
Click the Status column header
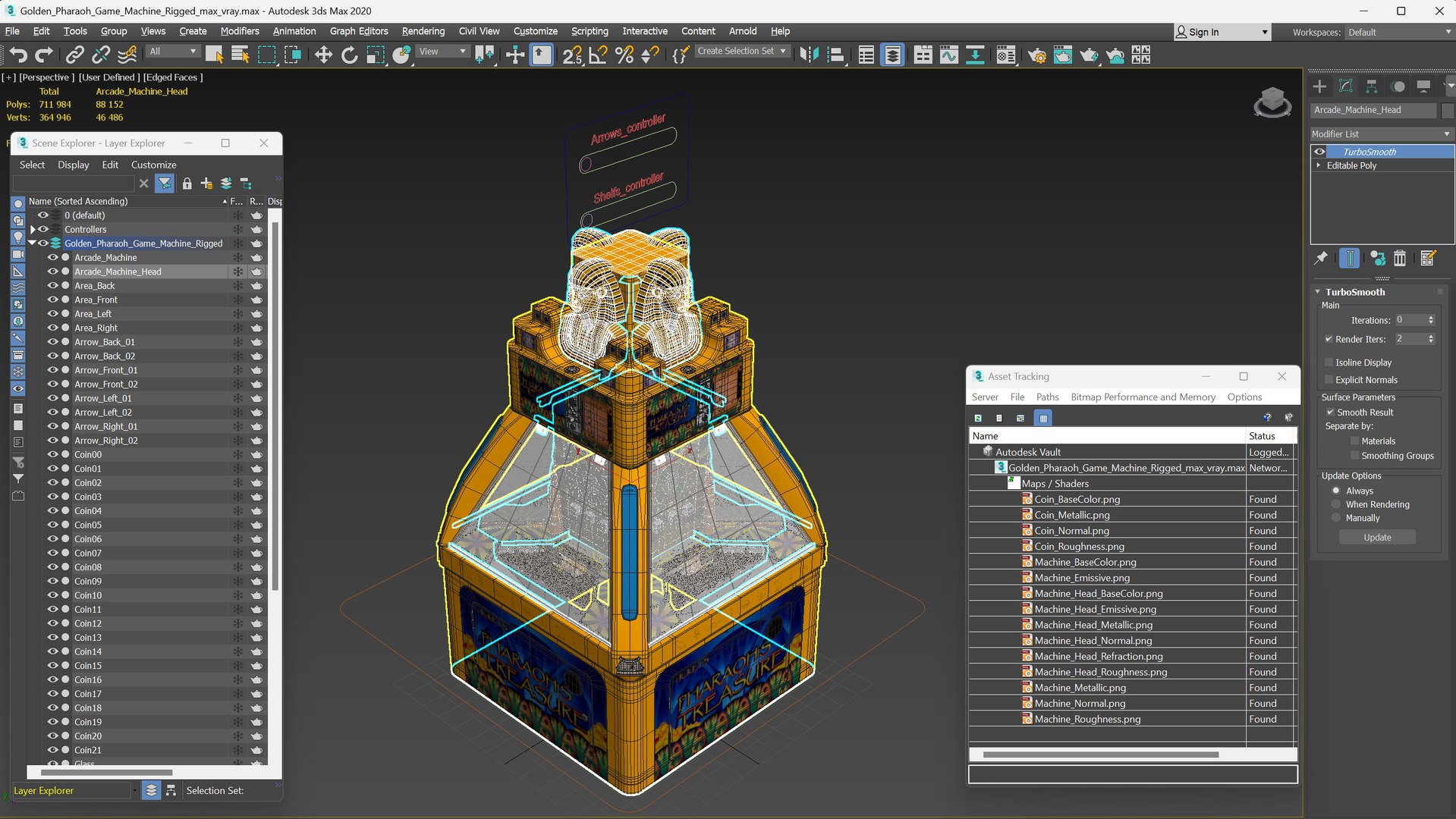tap(1271, 436)
